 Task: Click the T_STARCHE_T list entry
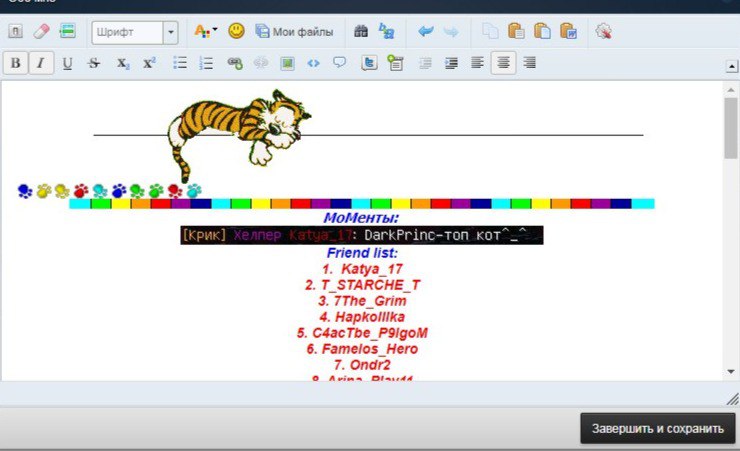362,285
